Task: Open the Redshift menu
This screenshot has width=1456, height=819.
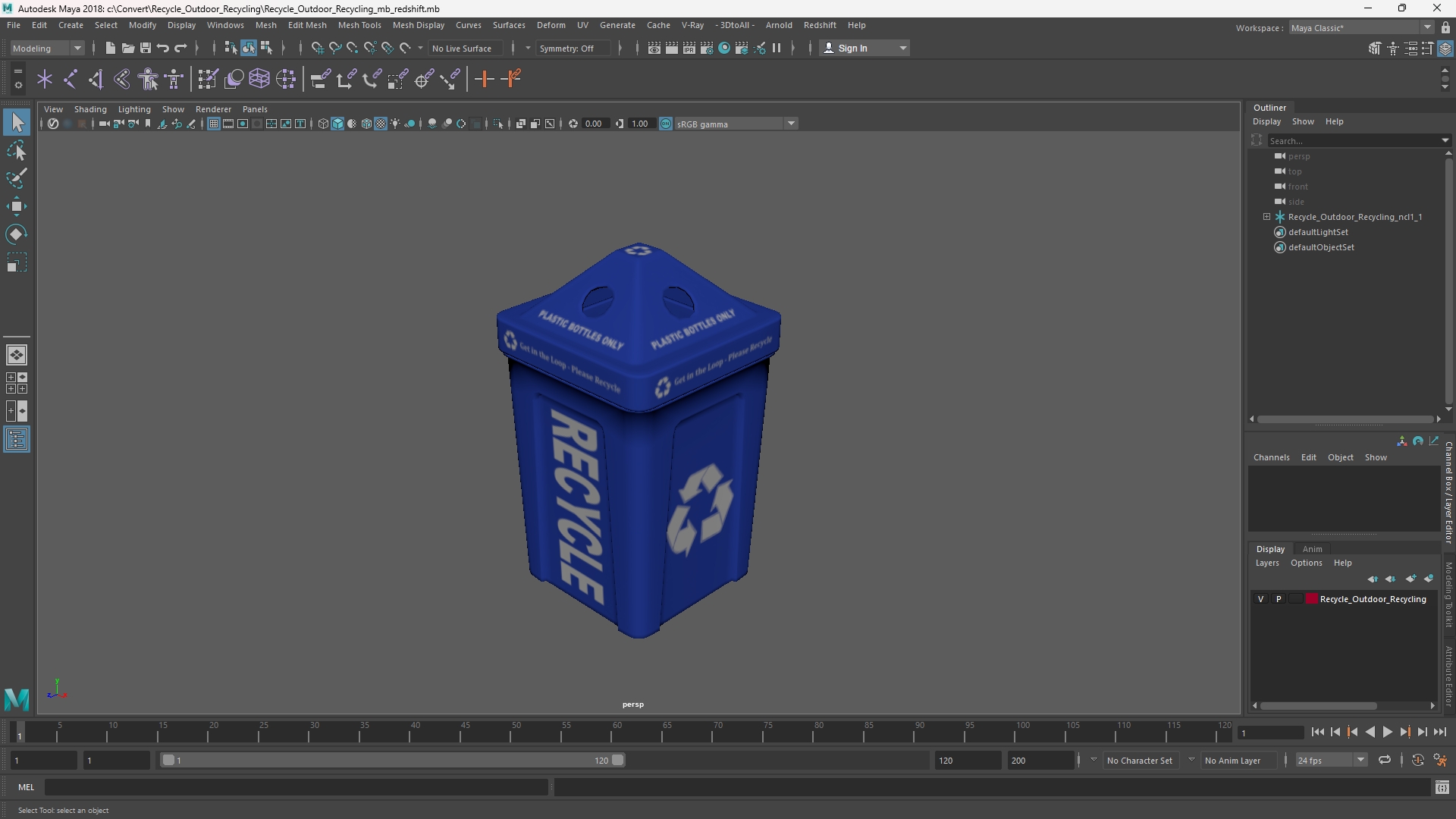Action: pyautogui.click(x=820, y=25)
